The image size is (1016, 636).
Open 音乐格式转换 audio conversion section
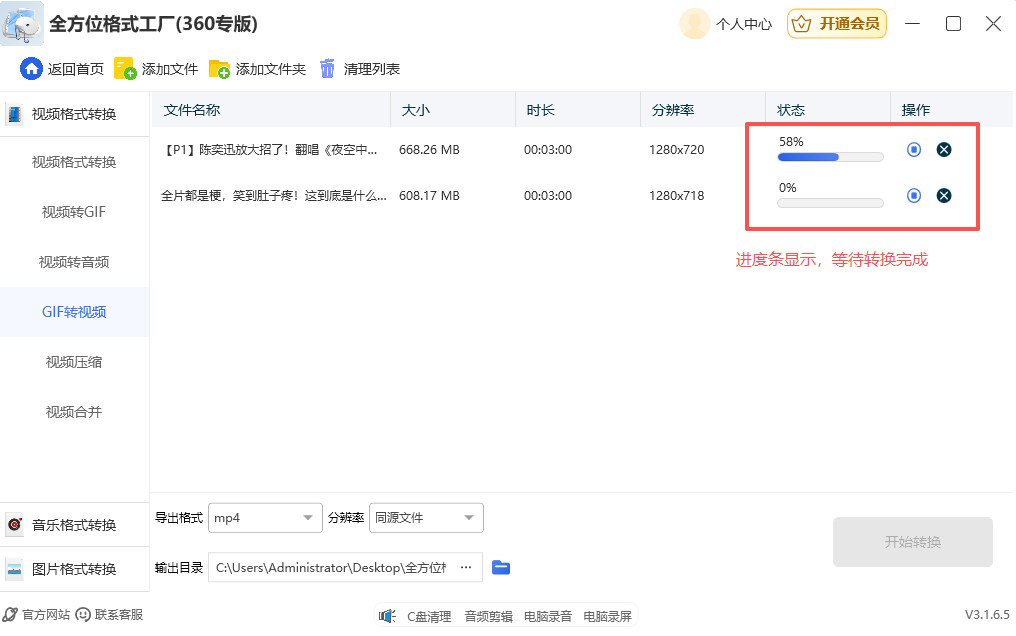tap(75, 523)
